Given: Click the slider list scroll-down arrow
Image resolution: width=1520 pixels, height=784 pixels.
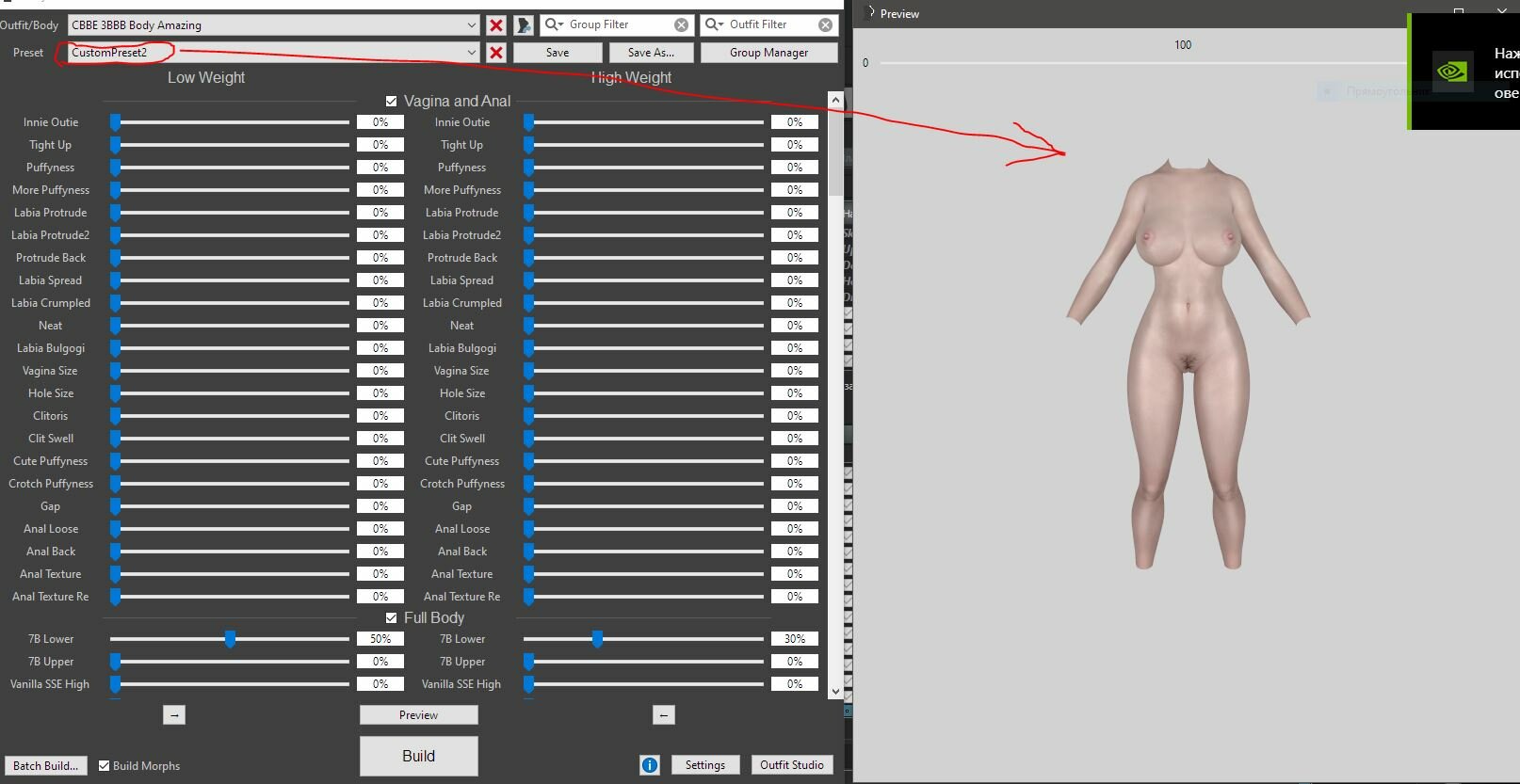Looking at the screenshot, I should click(x=835, y=692).
